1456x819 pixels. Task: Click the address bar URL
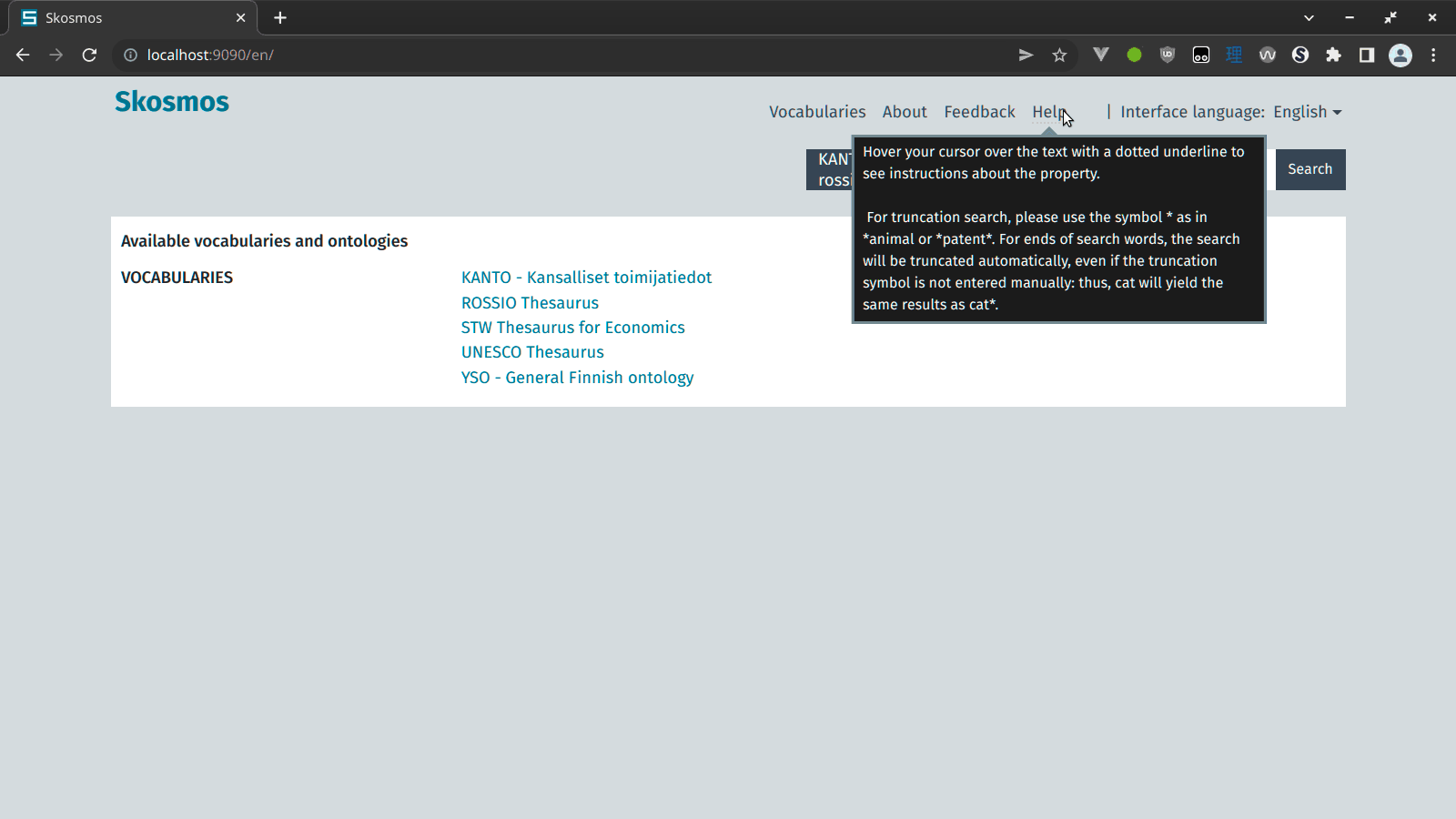(210, 55)
